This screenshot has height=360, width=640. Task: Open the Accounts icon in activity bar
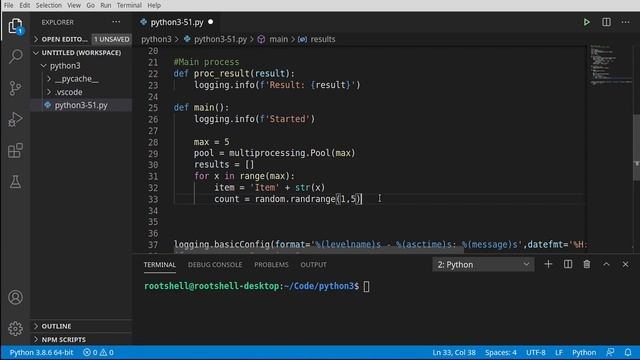[16, 297]
